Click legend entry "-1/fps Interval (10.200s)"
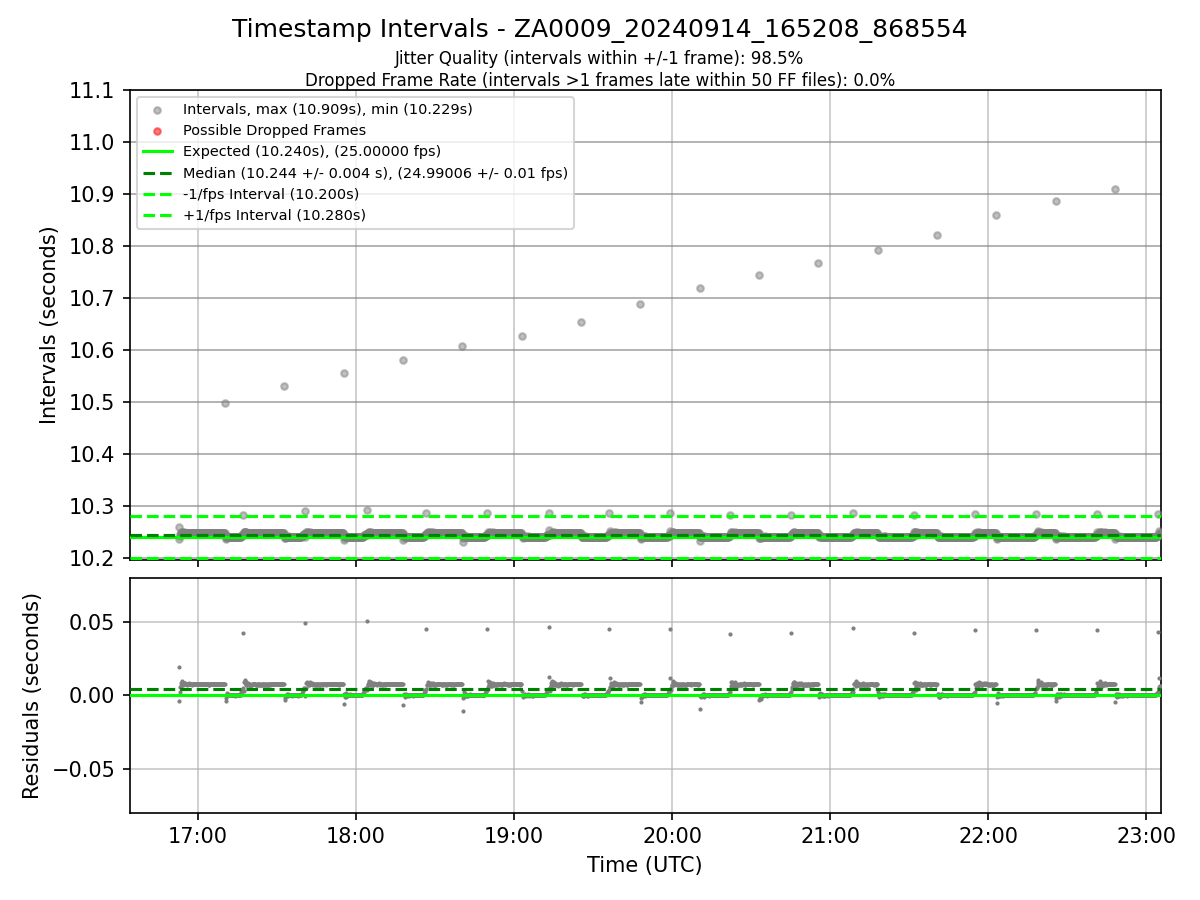 point(271,194)
